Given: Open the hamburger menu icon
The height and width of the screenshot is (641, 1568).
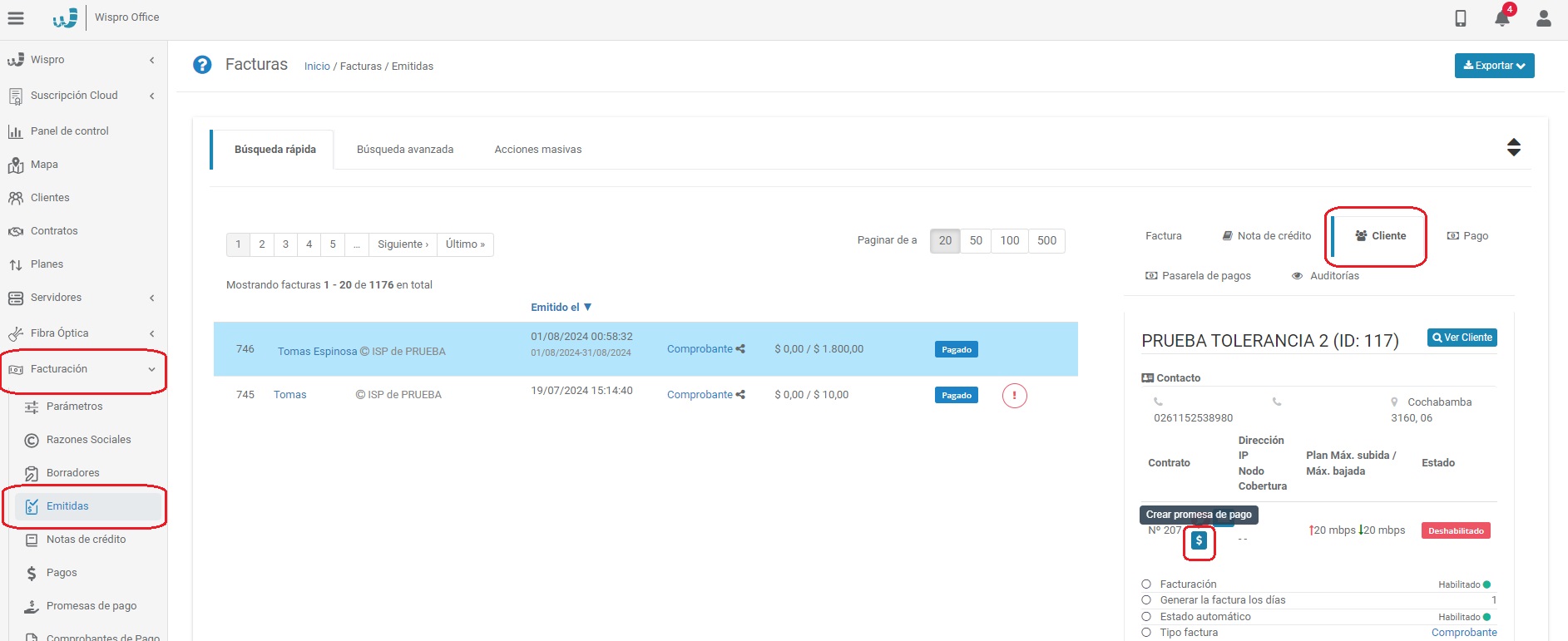Looking at the screenshot, I should coord(15,17).
